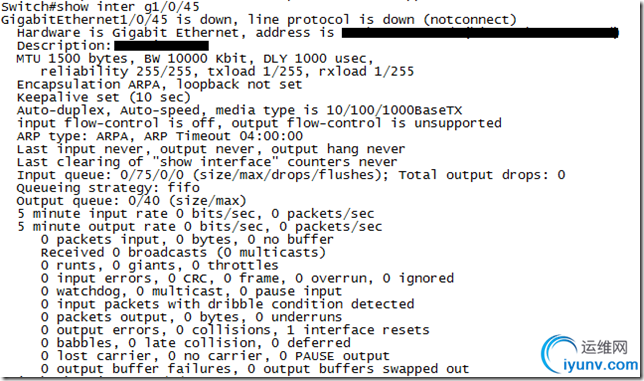Image resolution: width=644 pixels, height=381 pixels.
Task: Click the '5 minute input rate' line
Action: tap(196, 213)
